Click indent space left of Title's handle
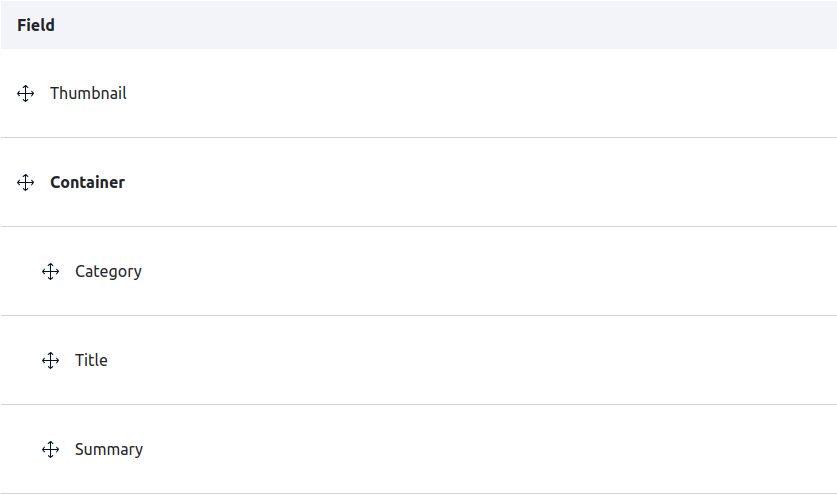The height and width of the screenshot is (495, 837). click(20, 361)
